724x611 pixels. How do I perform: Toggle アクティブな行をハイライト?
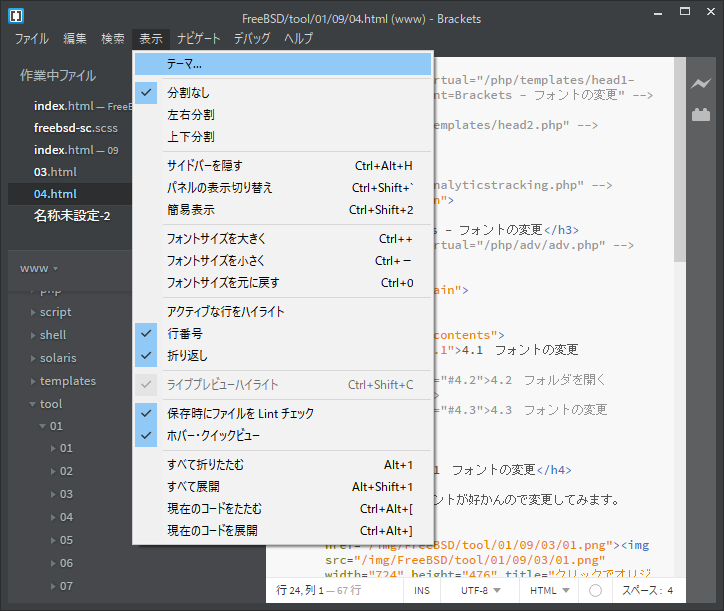(283, 312)
